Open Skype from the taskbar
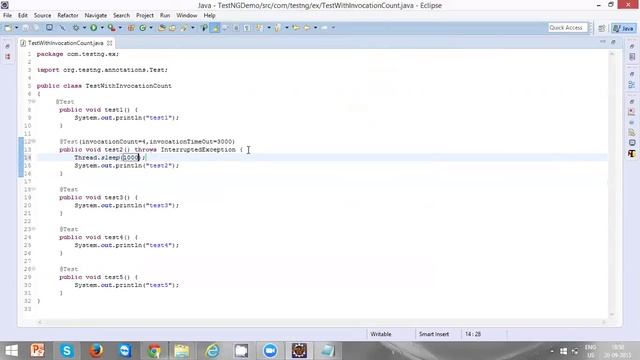The width and height of the screenshot is (640, 360). 67,351
